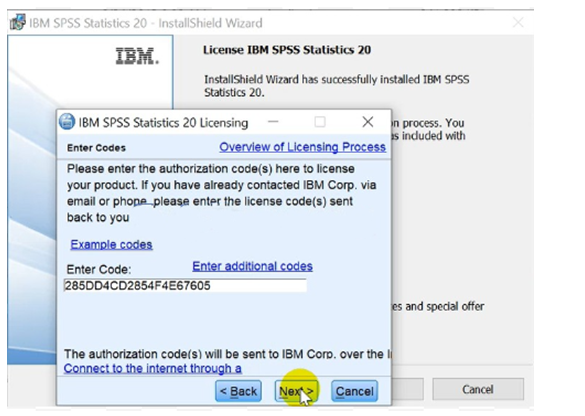
Task: Click the Enter additional codes link
Action: 252,266
